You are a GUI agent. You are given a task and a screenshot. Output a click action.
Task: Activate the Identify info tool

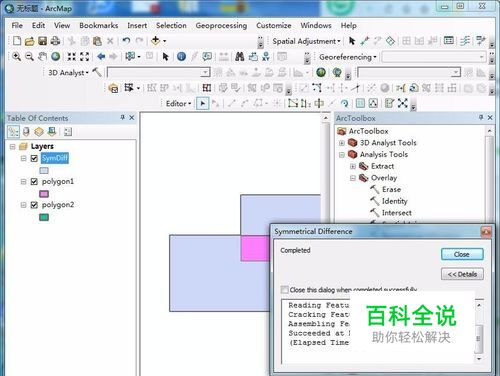click(x=181, y=56)
